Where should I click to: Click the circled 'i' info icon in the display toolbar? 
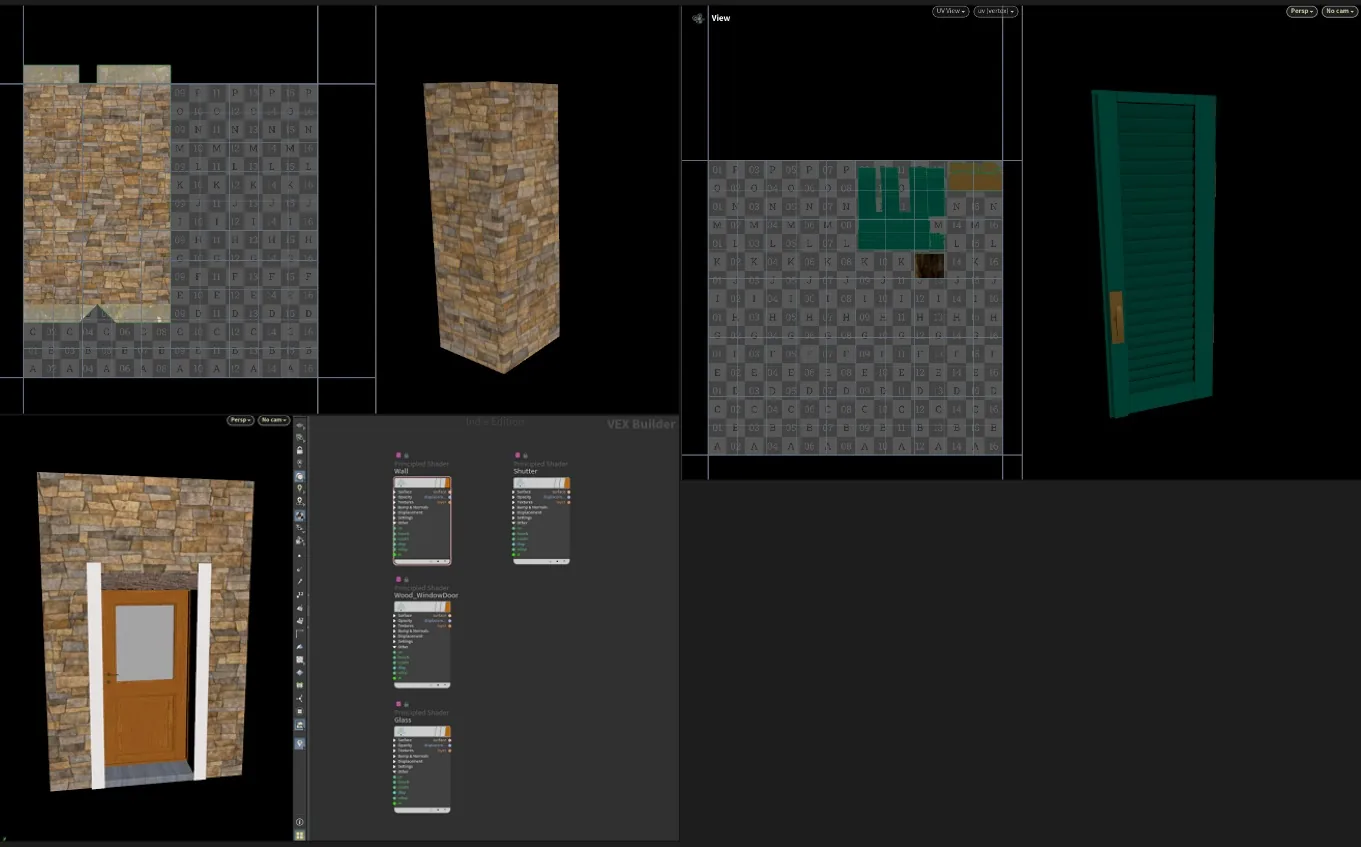300,822
